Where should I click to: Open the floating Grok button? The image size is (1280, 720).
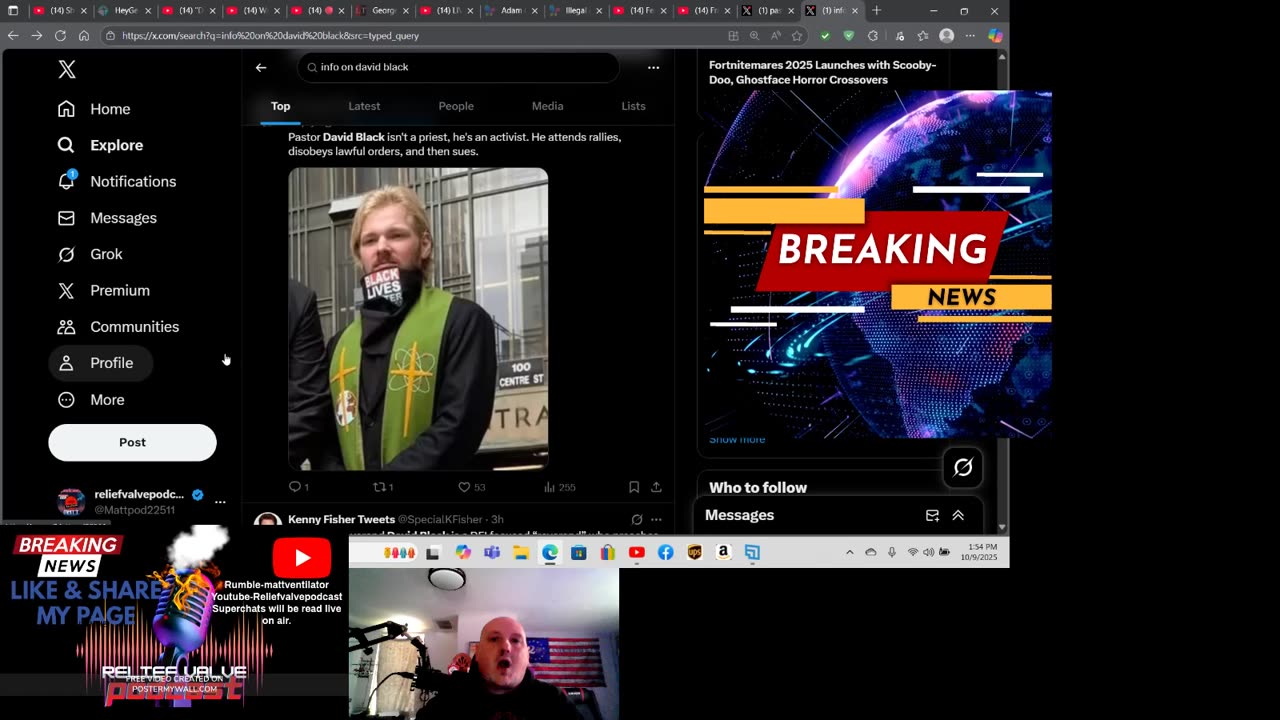tap(963, 467)
